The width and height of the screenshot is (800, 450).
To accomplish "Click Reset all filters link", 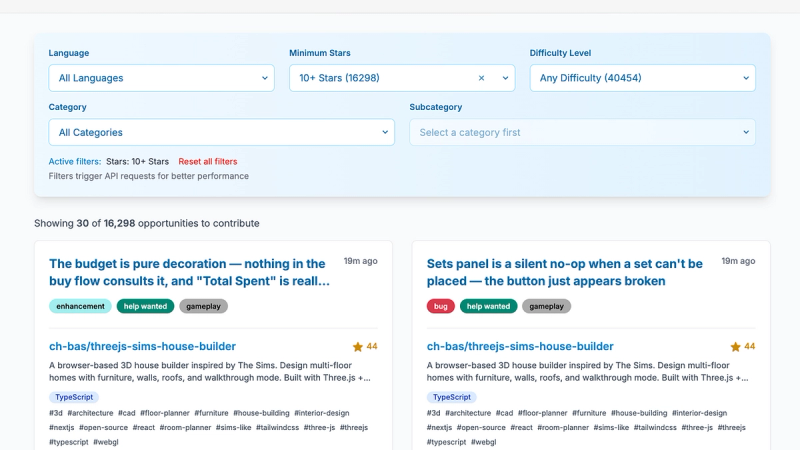I will [x=208, y=161].
